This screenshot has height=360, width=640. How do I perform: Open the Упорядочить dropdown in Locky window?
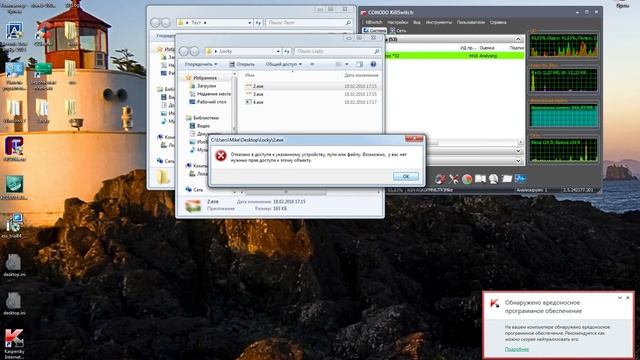(201, 64)
